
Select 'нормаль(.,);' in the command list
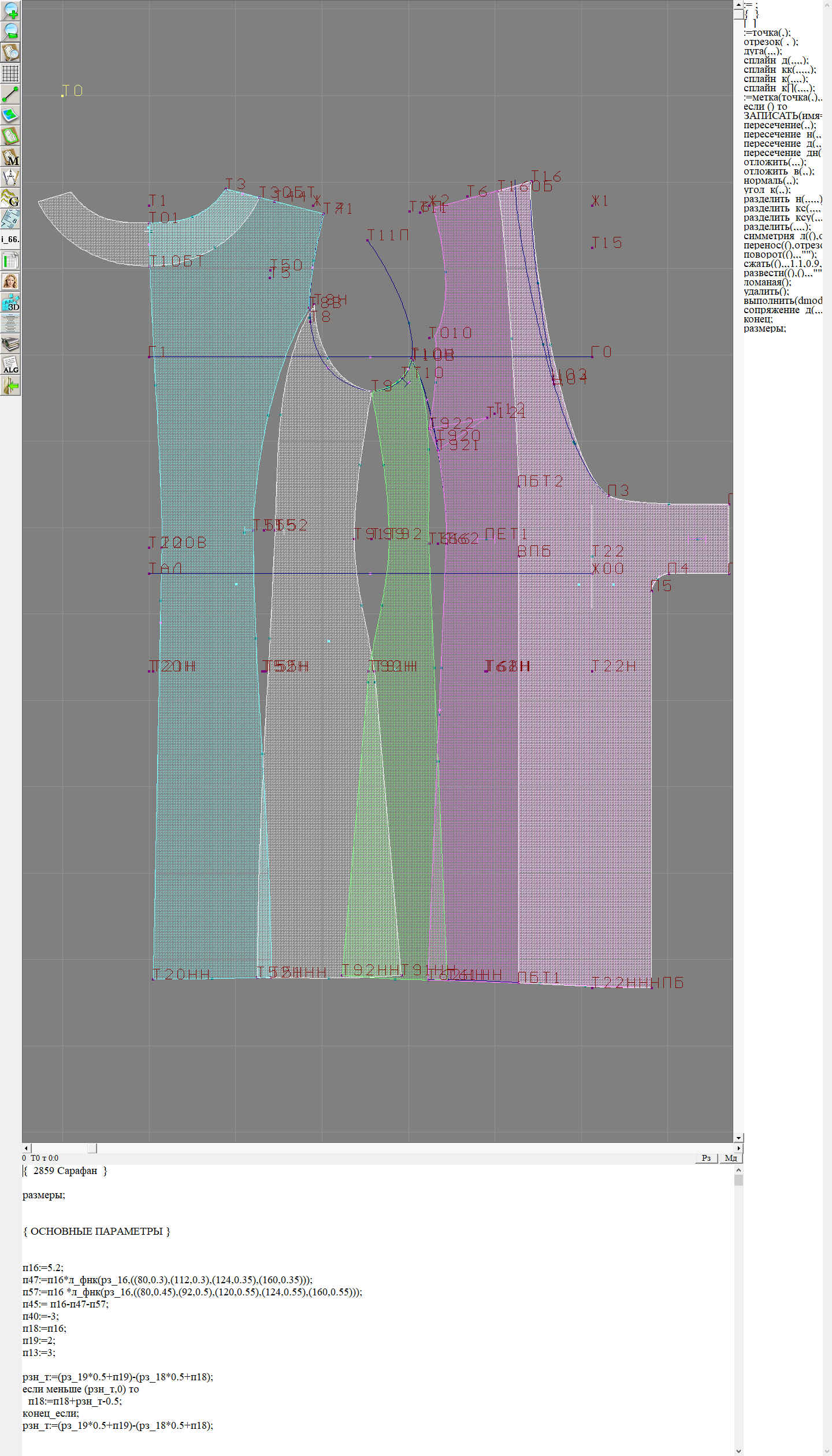click(x=771, y=181)
